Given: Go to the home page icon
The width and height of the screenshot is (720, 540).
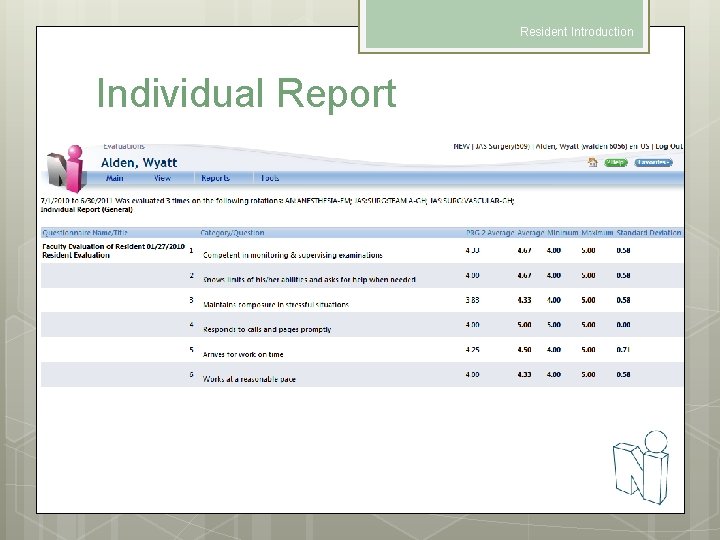Looking at the screenshot, I should pos(593,162).
